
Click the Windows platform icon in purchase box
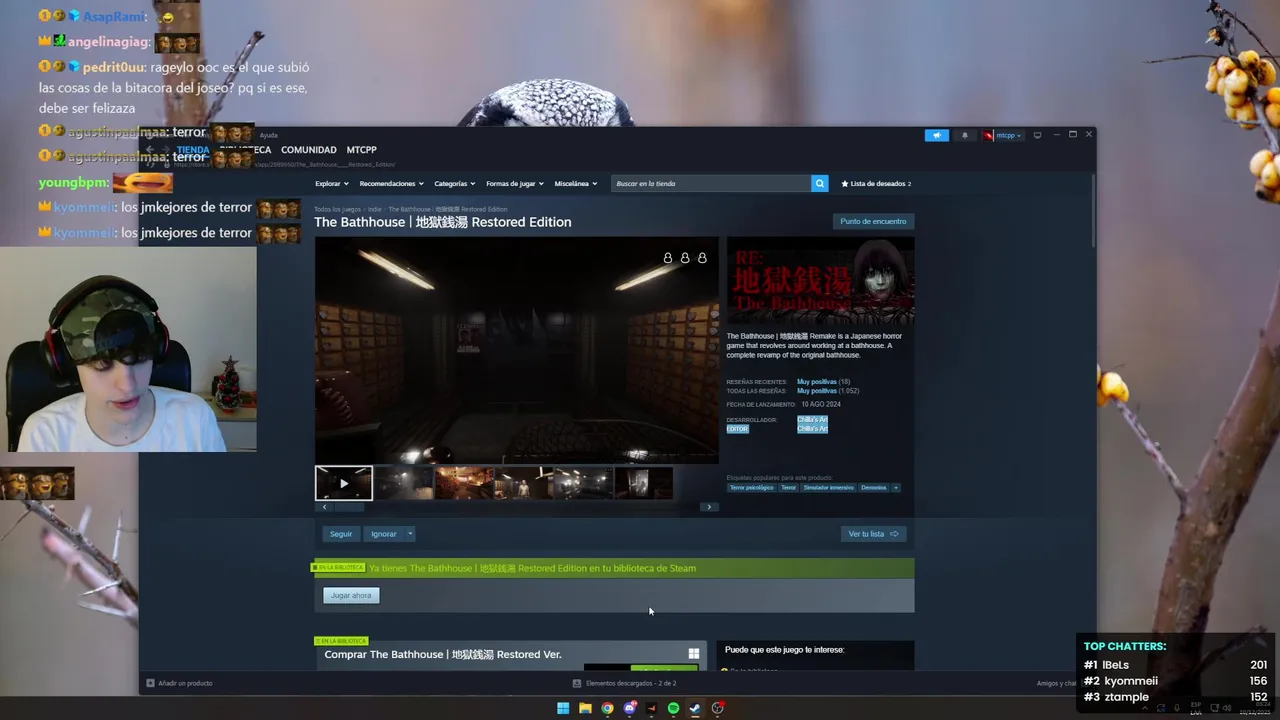(693, 654)
